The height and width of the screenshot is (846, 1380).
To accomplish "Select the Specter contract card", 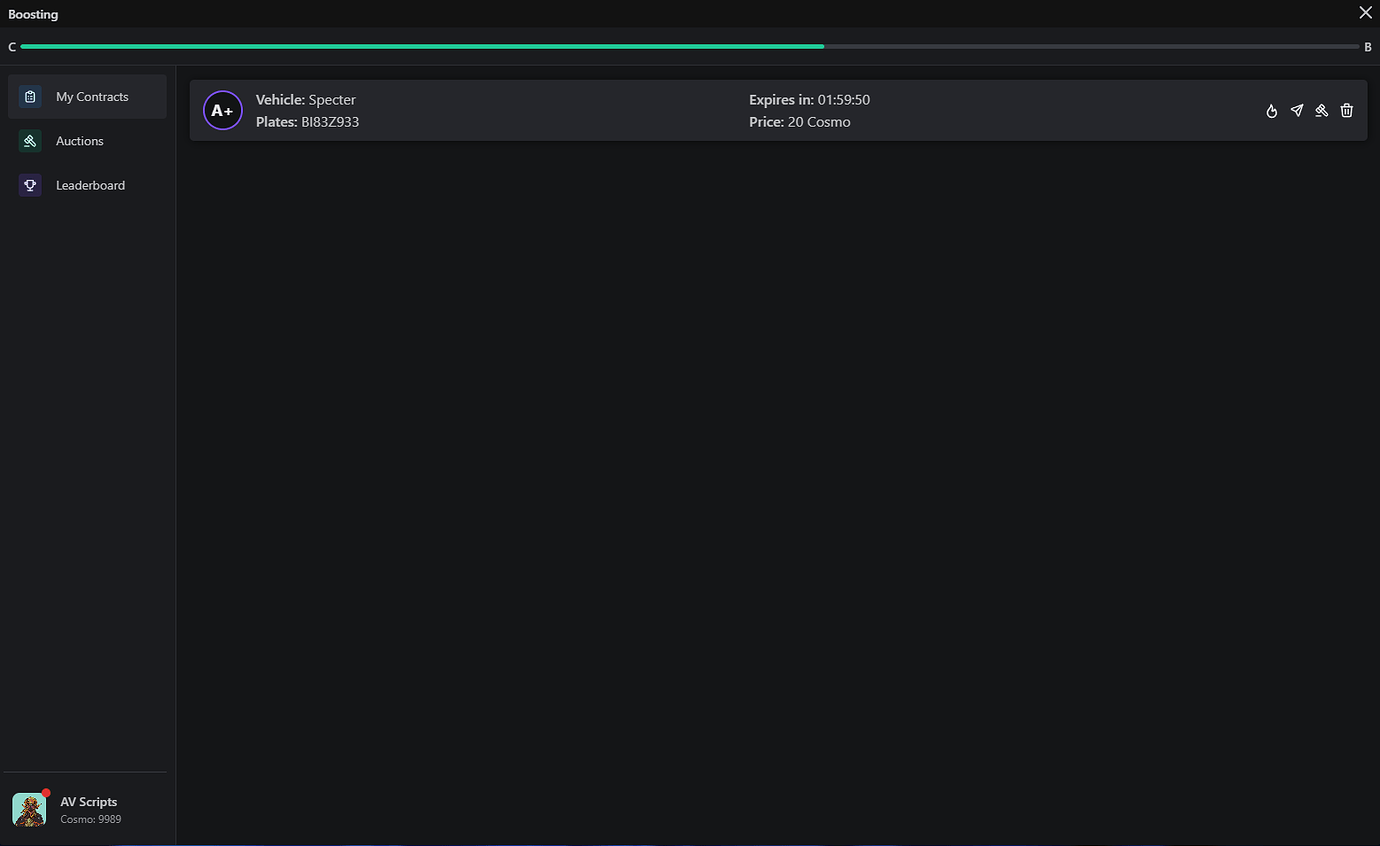I will [700, 110].
